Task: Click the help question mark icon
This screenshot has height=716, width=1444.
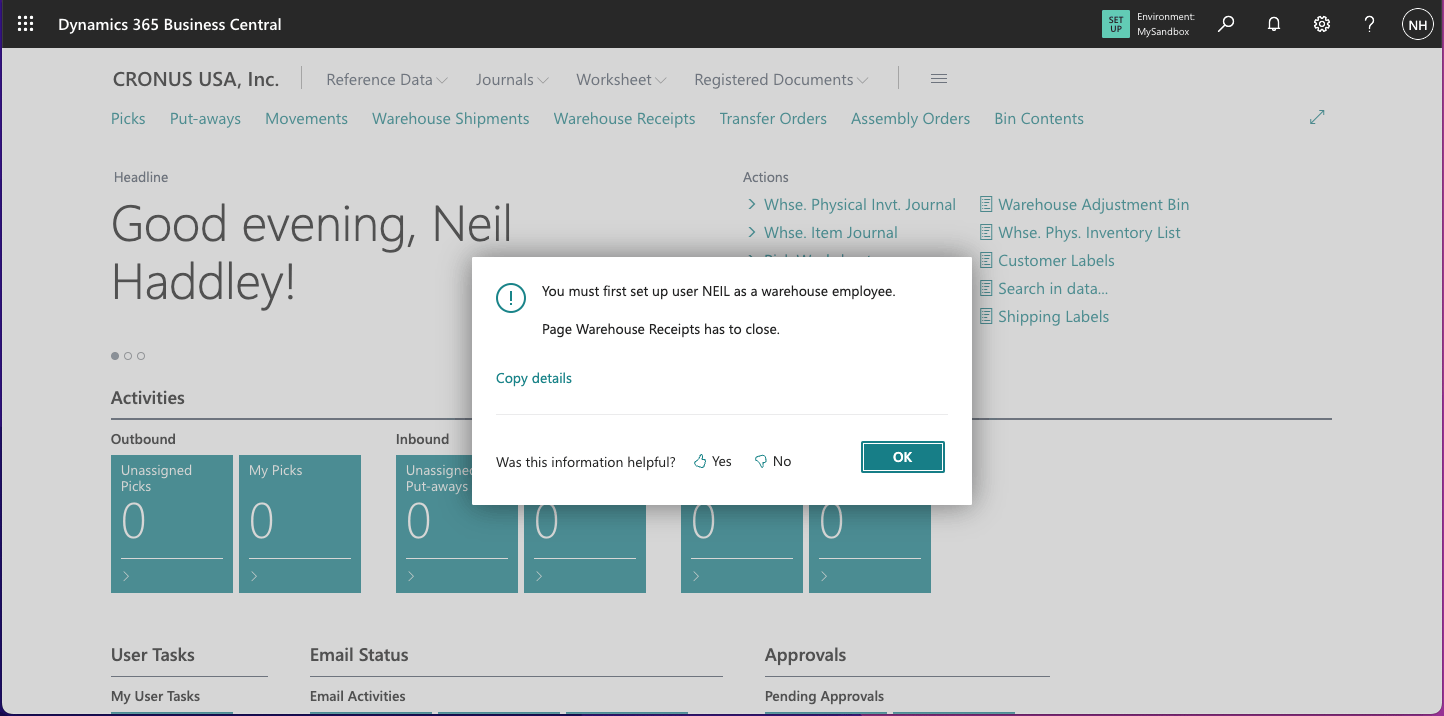Action: (x=1370, y=24)
